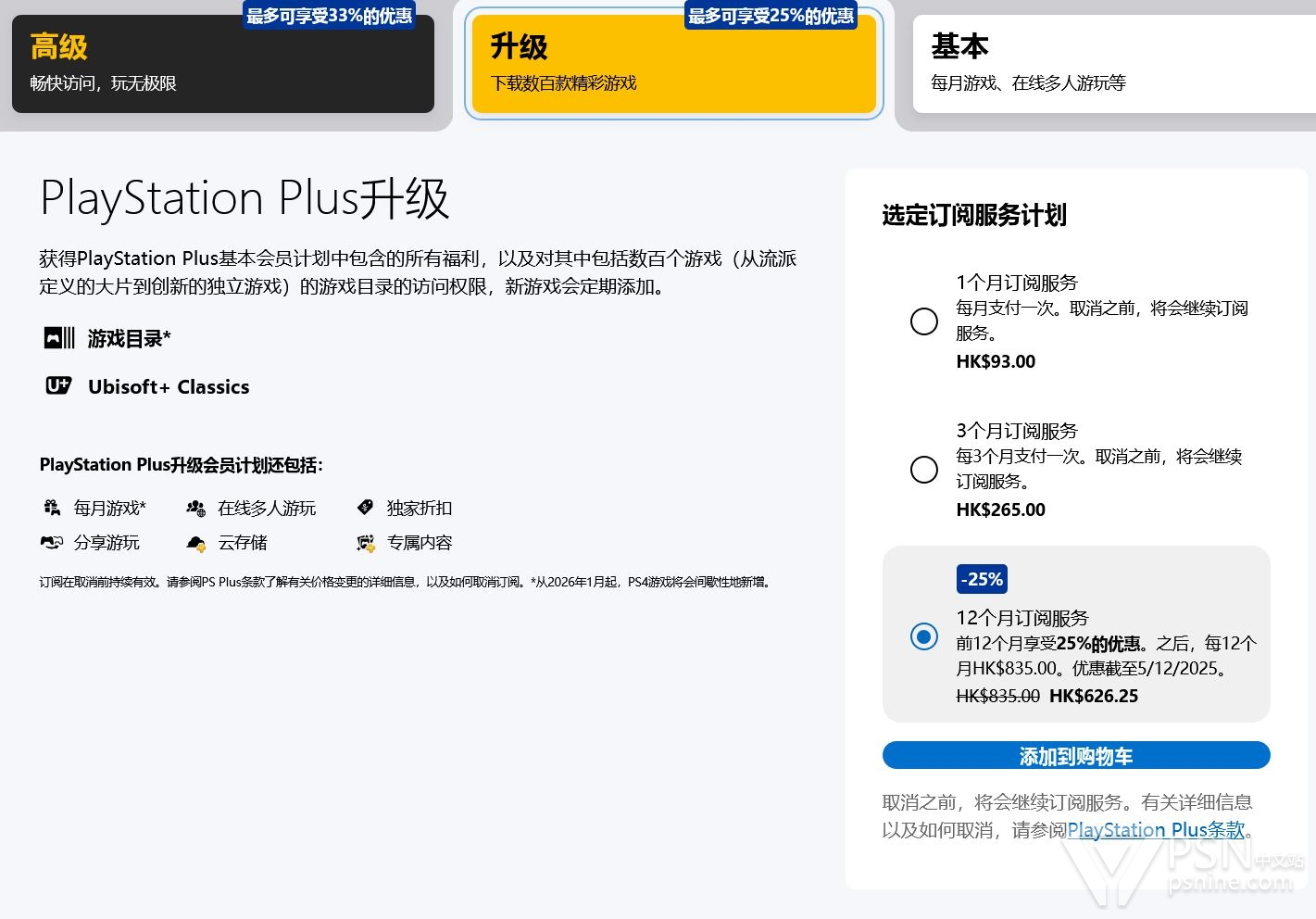Viewport: 1316px width, 919px height.
Task: Switch to the Premium (高级) plan tab
Action: pos(222,64)
